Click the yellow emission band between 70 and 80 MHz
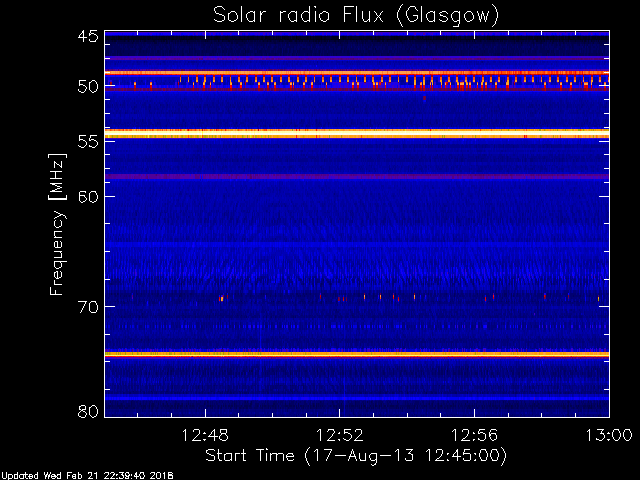Viewport: 640px width, 480px height. 357,354
